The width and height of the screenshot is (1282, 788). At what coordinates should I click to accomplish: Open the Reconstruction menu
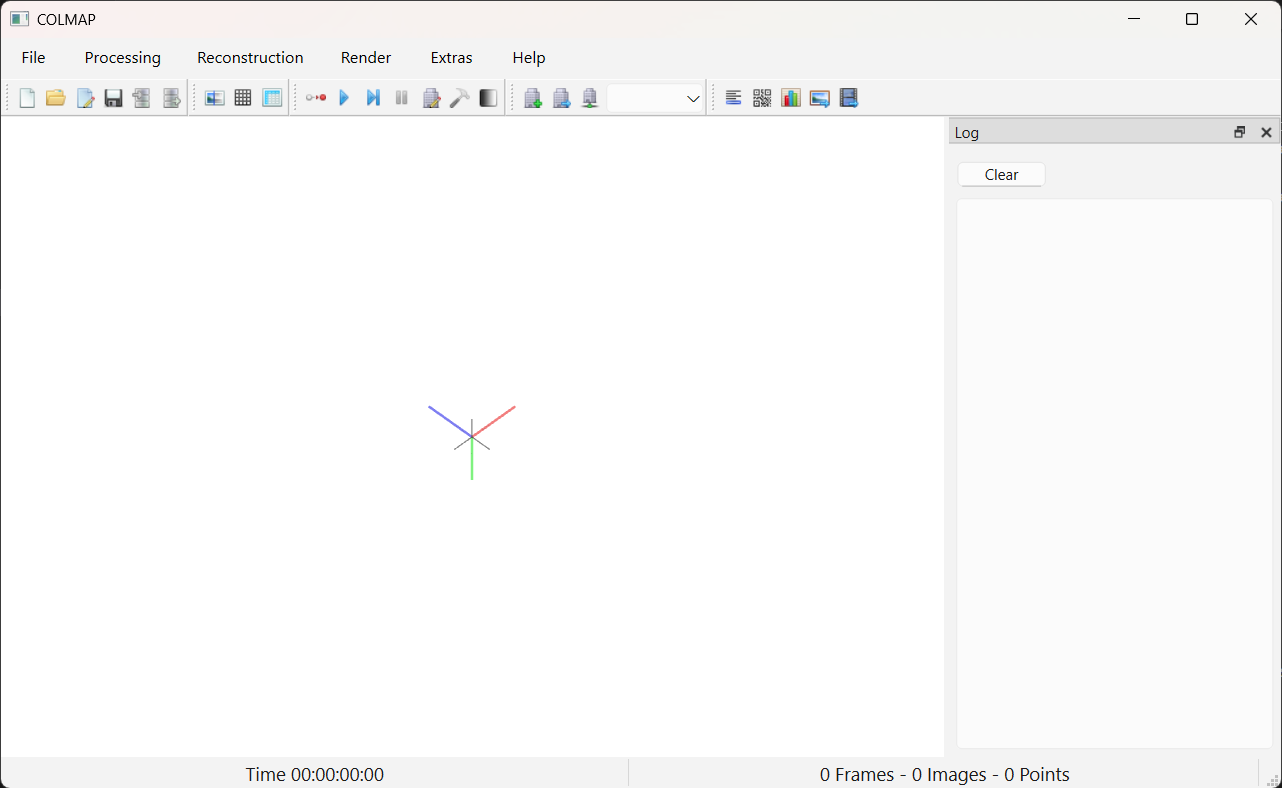coord(250,58)
